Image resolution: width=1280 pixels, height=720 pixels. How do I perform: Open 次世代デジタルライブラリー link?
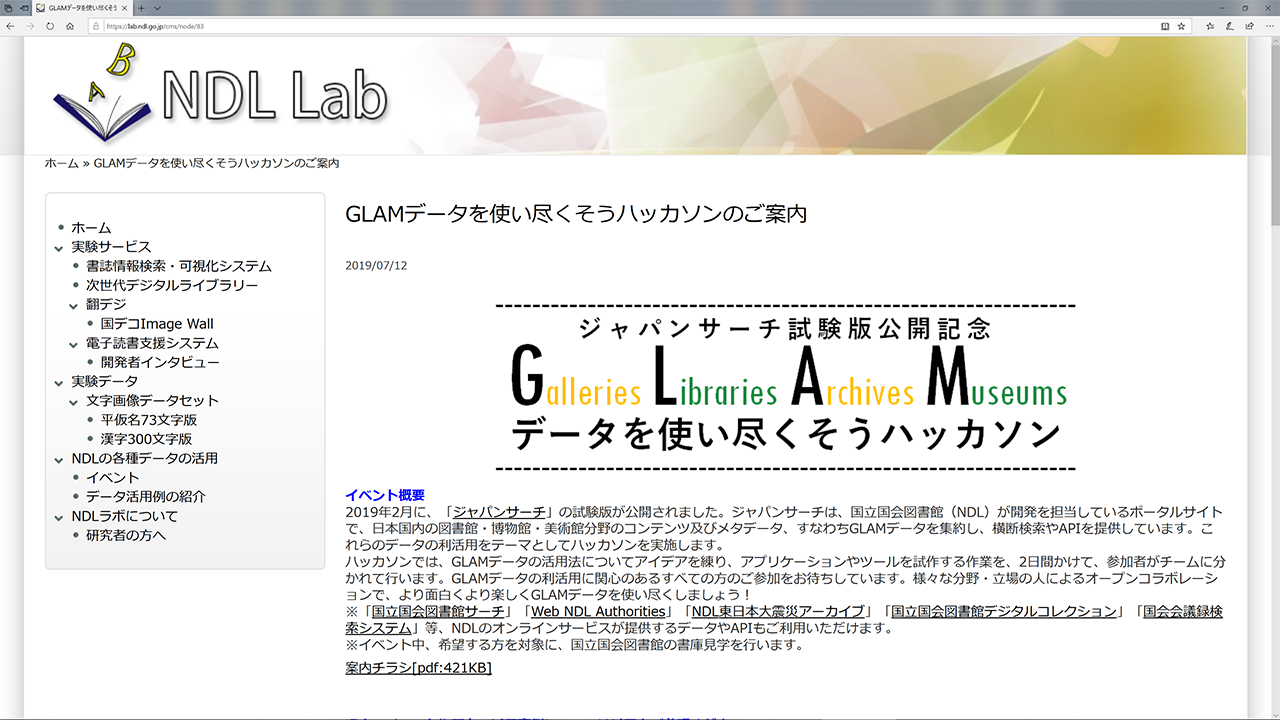[172, 285]
